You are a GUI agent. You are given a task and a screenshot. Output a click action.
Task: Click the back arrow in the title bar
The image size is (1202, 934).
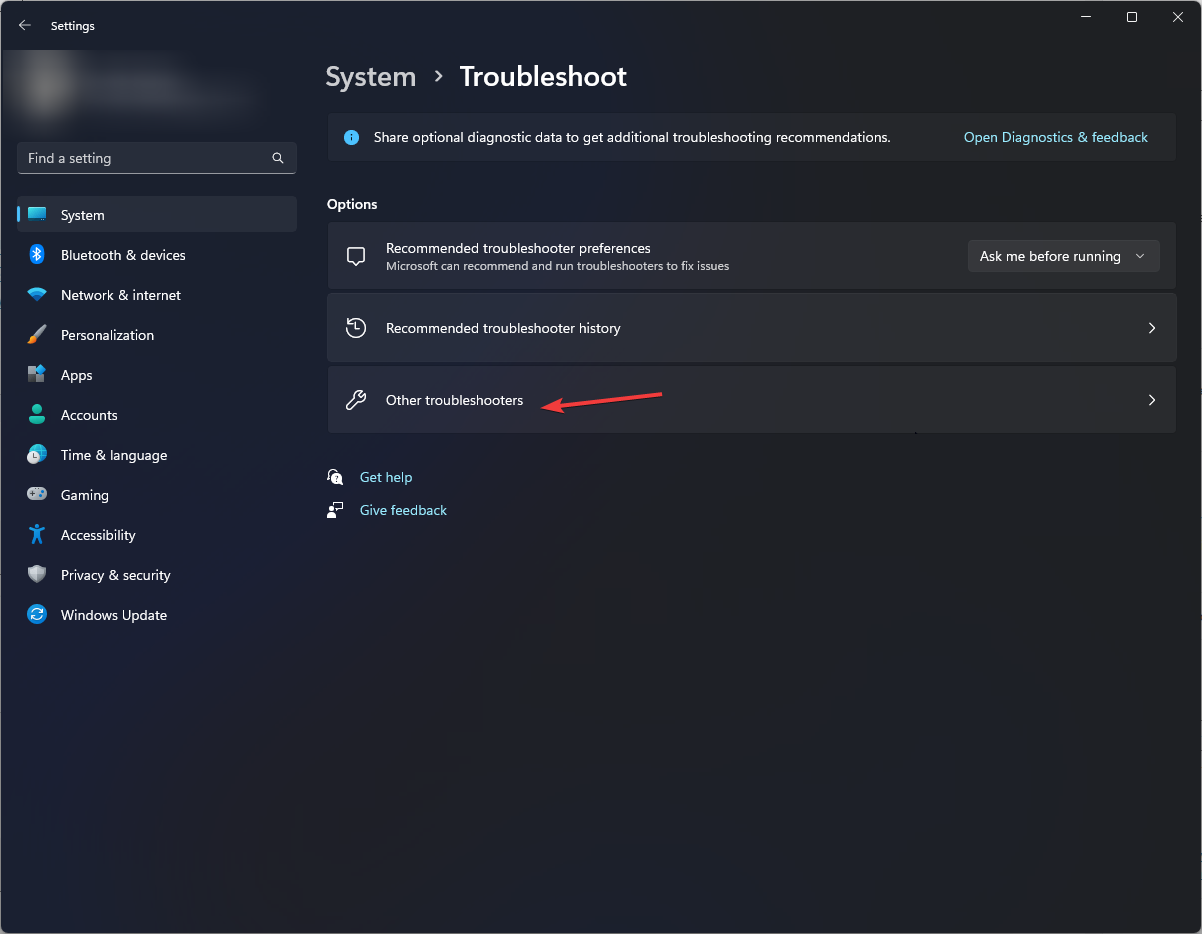tap(25, 26)
